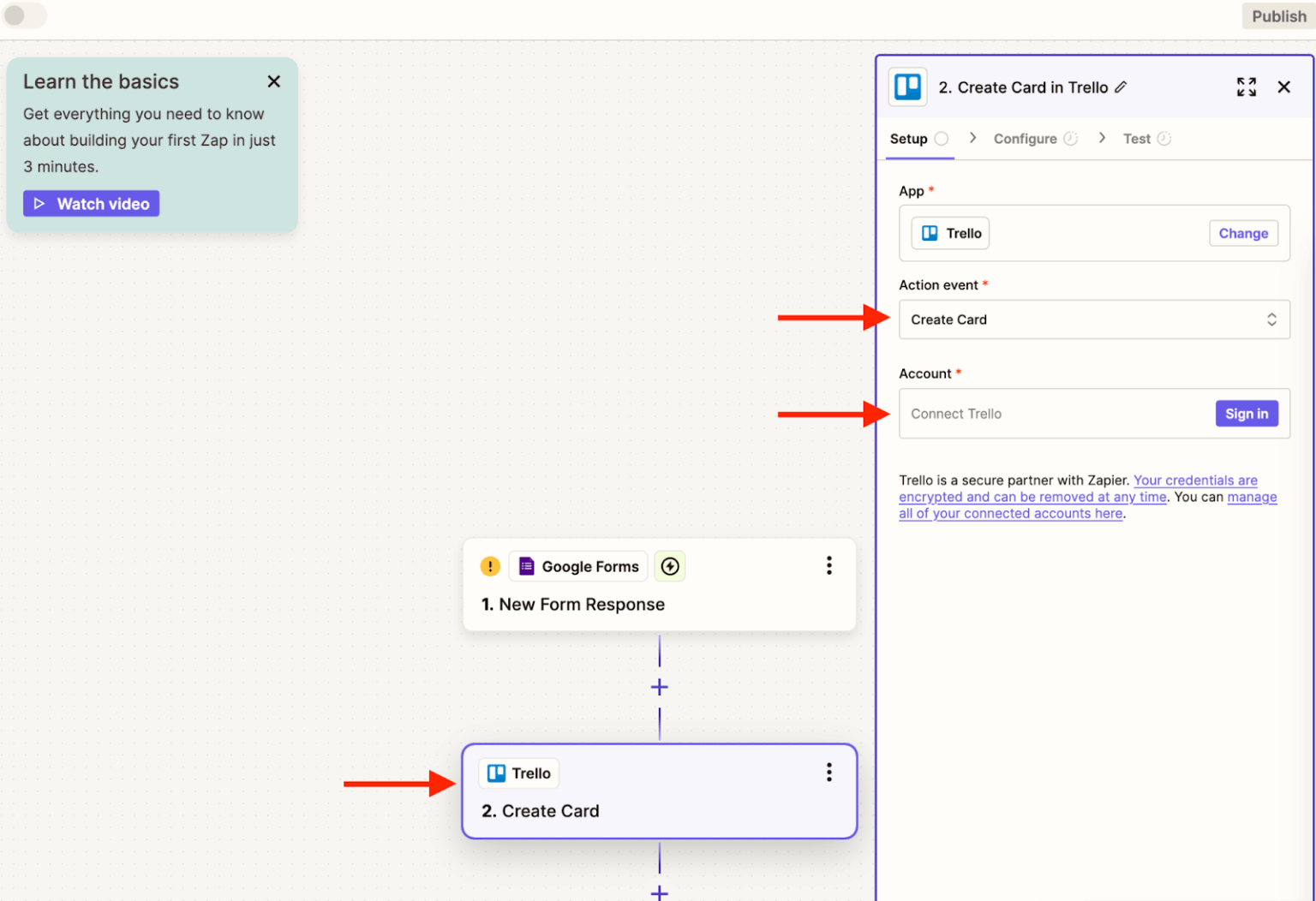Click the Publish button
This screenshot has width=1316, height=901.
(x=1278, y=15)
